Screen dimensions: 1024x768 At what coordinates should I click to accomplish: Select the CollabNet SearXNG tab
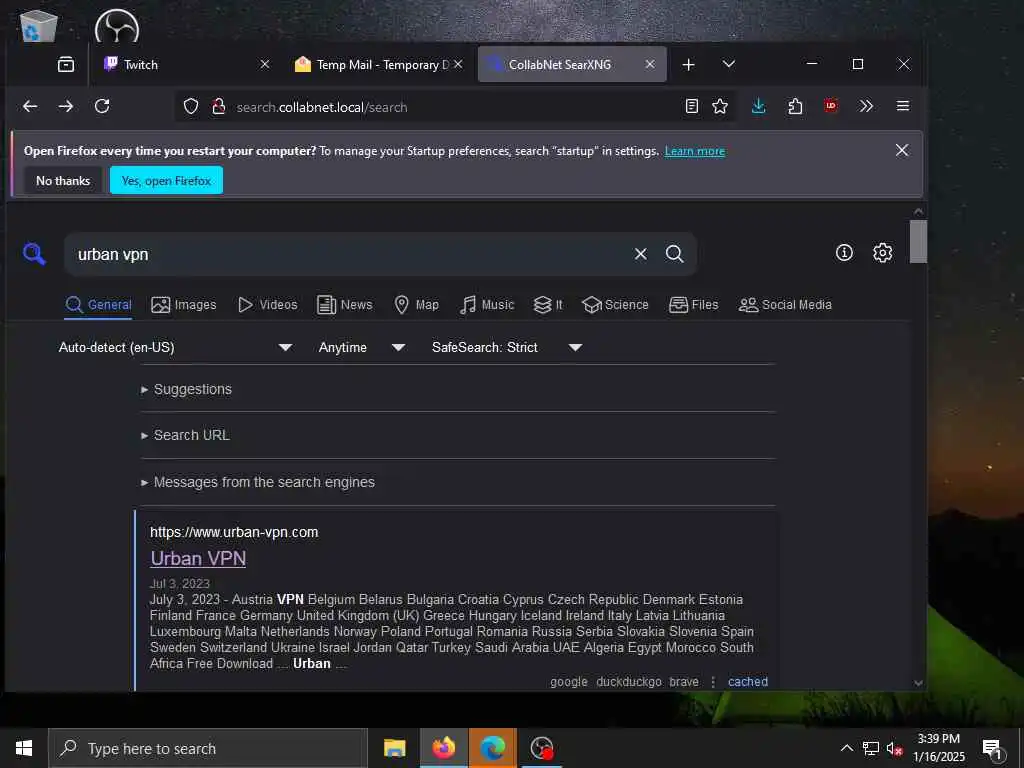[572, 65]
